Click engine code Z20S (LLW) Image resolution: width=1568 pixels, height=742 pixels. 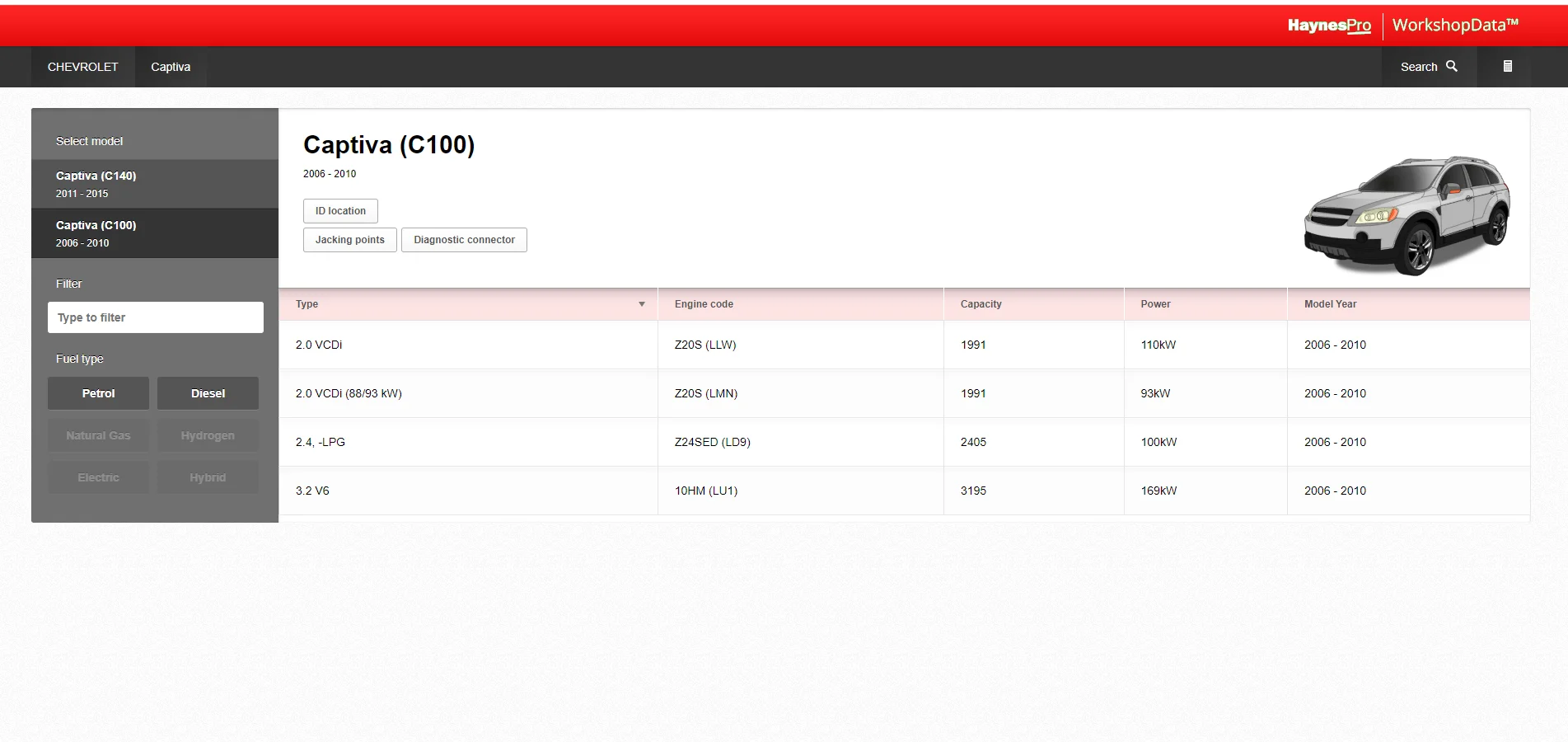(x=705, y=345)
